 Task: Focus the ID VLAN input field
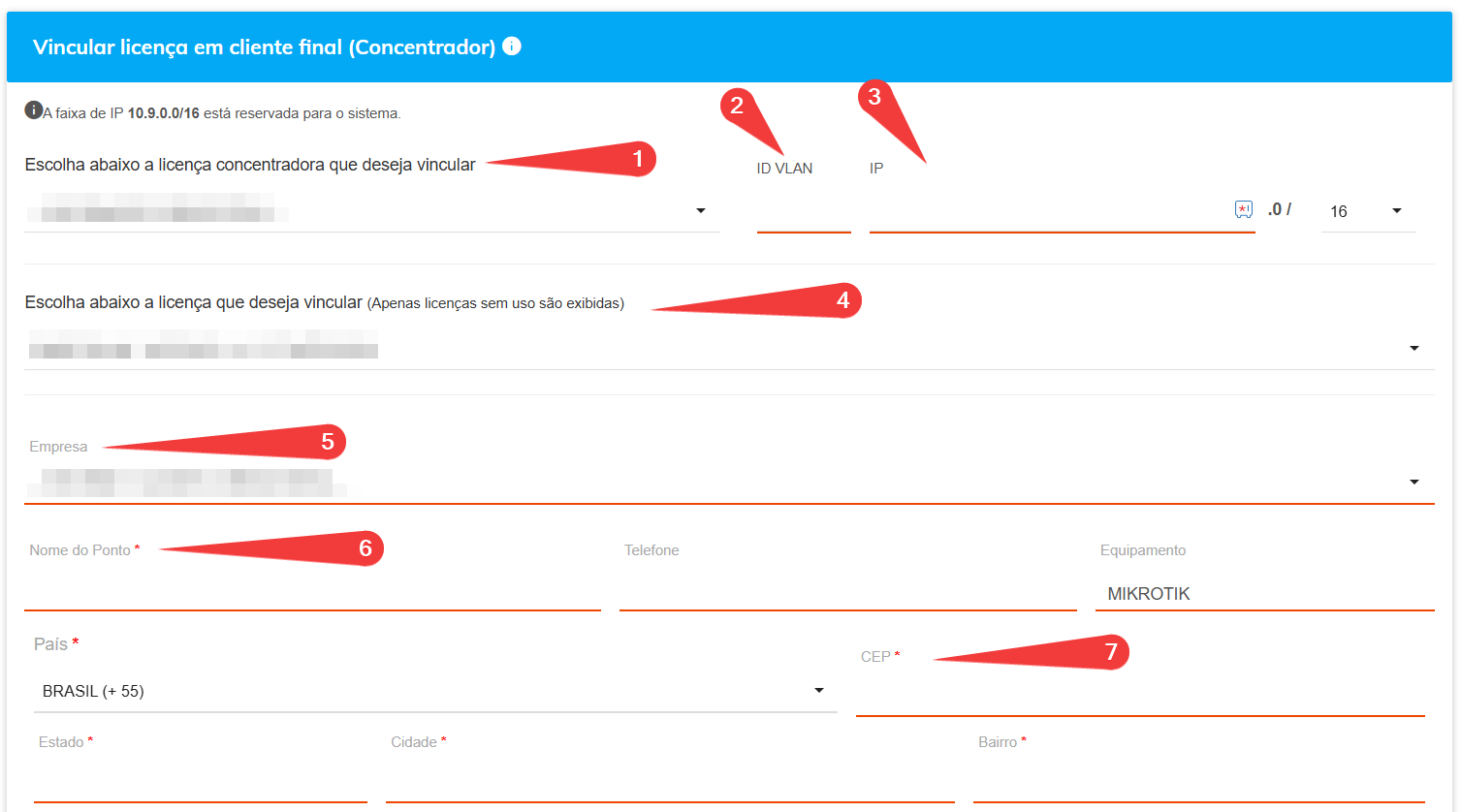pyautogui.click(x=803, y=211)
